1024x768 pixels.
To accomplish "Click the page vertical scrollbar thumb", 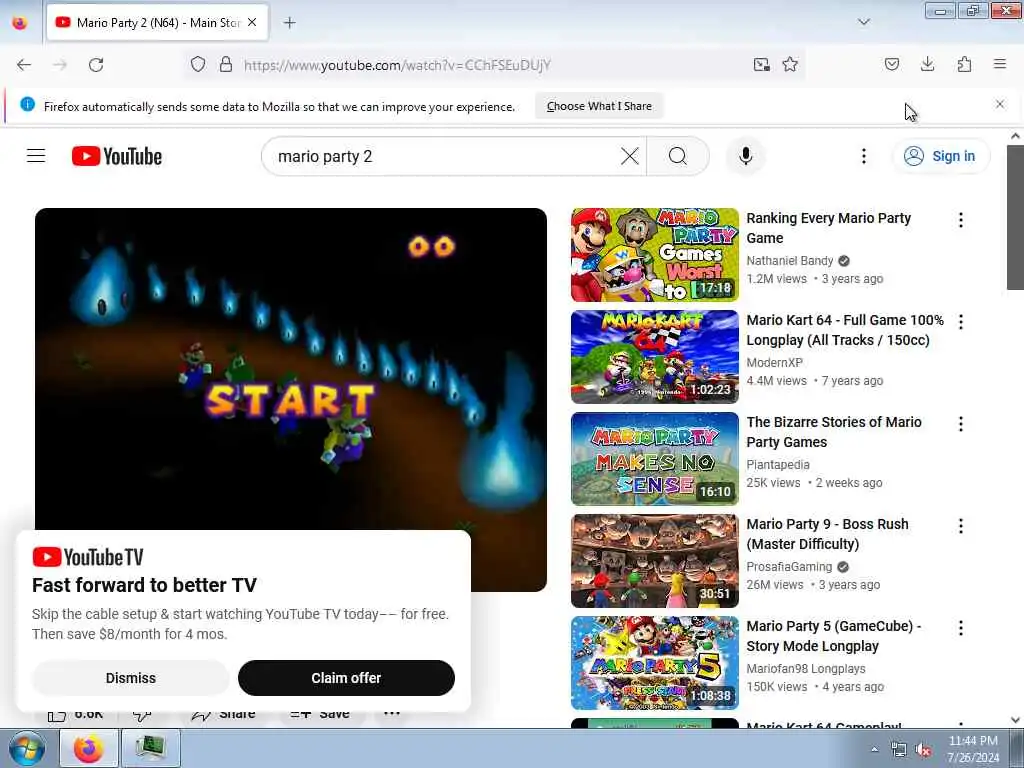I will (1015, 217).
